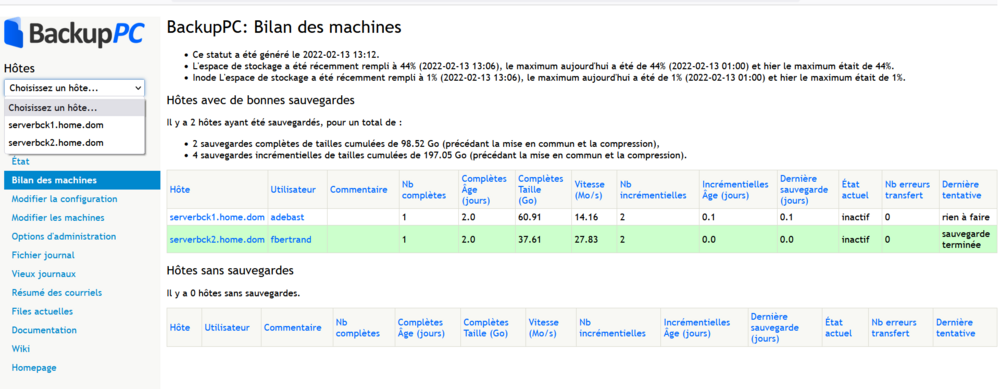Open the Documentation link
This screenshot has width=1000, height=389.
click(44, 330)
